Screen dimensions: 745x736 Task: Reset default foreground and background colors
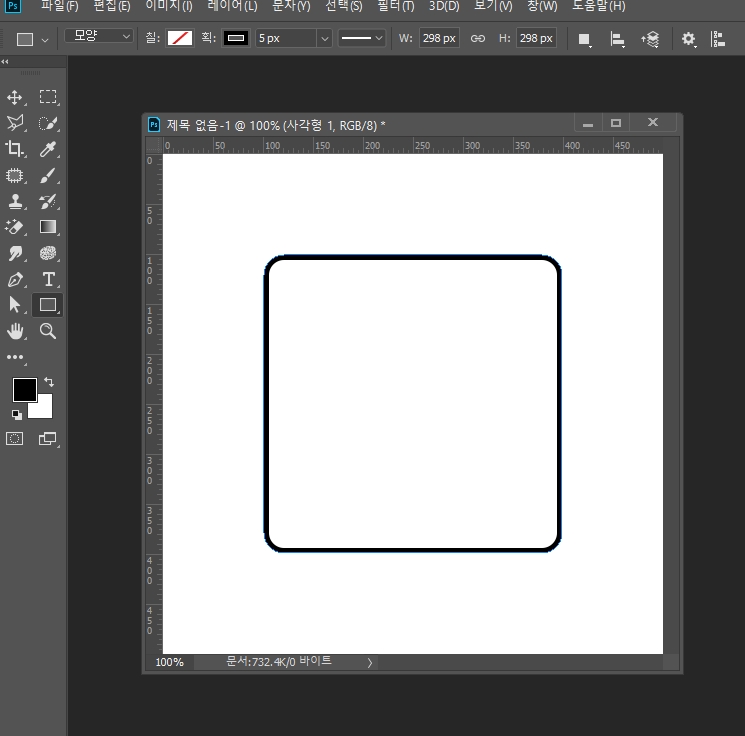point(17,415)
